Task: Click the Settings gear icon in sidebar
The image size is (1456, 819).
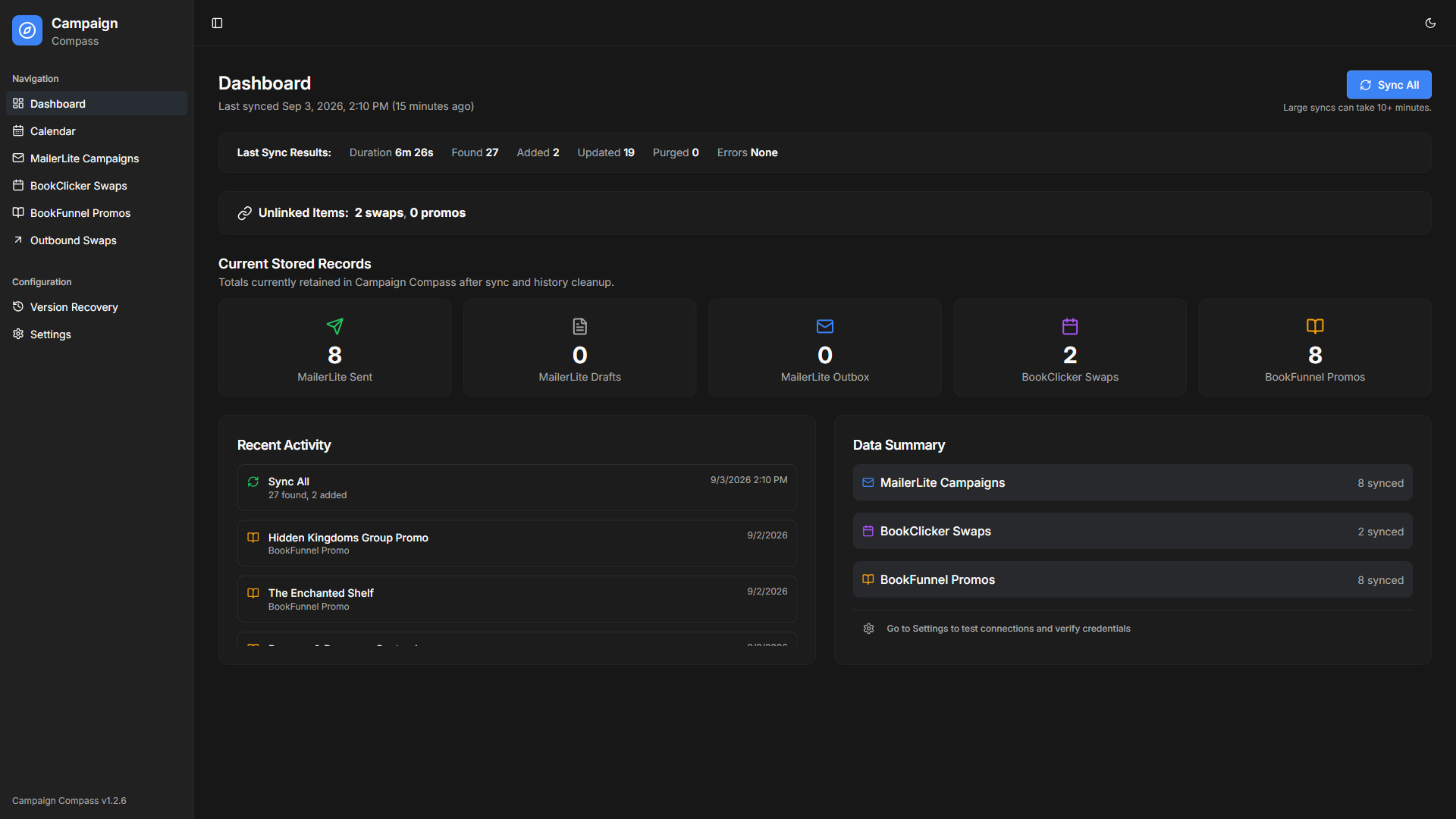Action: (18, 334)
